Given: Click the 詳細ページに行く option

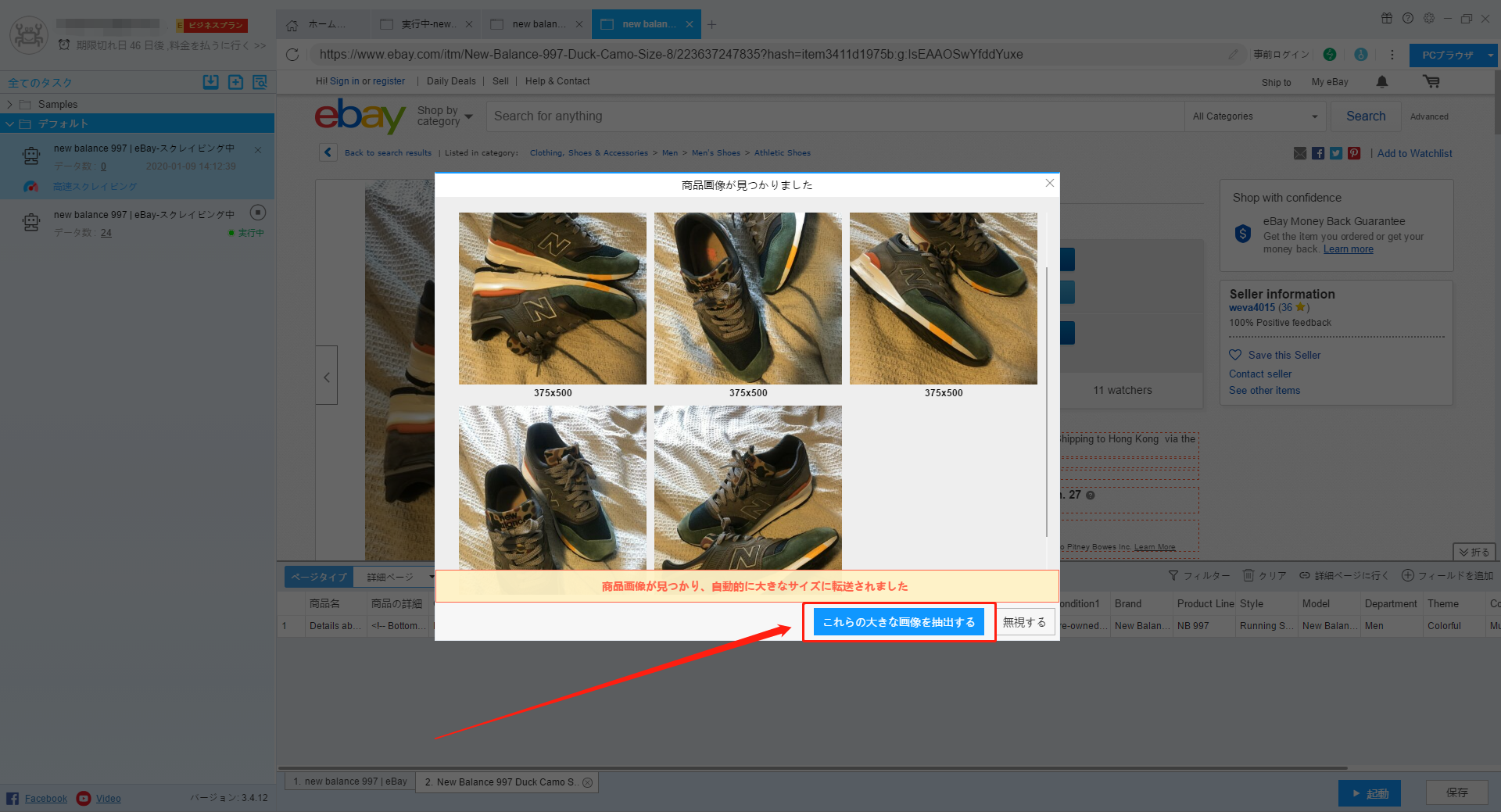Looking at the screenshot, I should (1344, 575).
